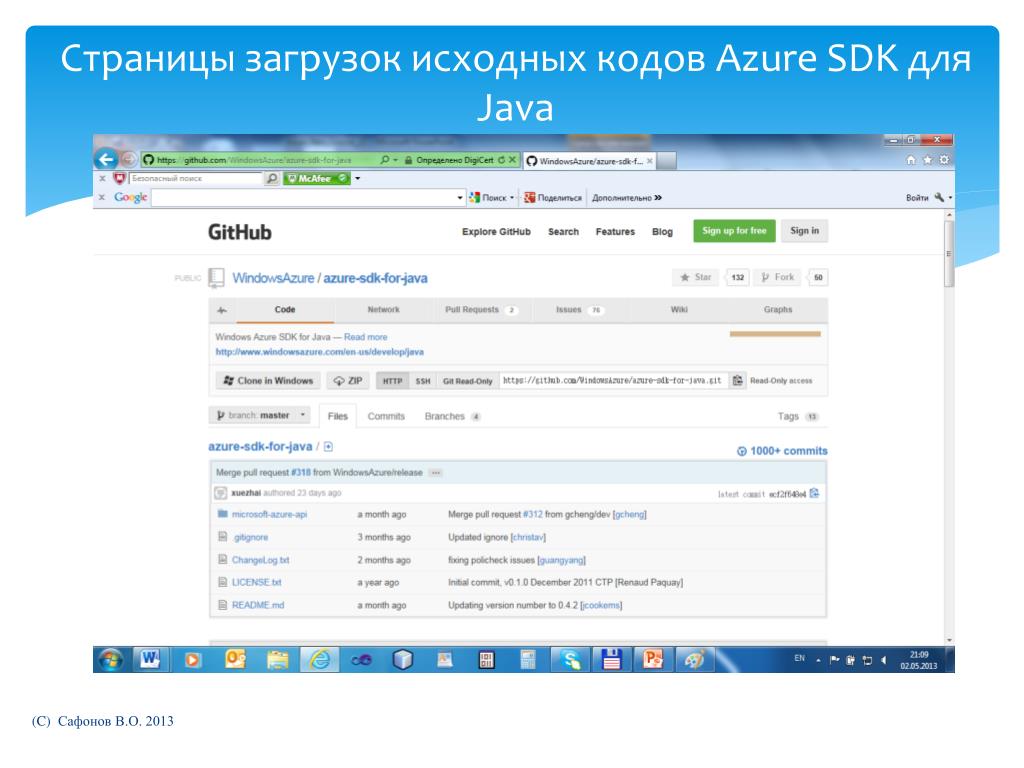Switch the clone URL to SSH
1024x768 pixels.
(x=423, y=381)
